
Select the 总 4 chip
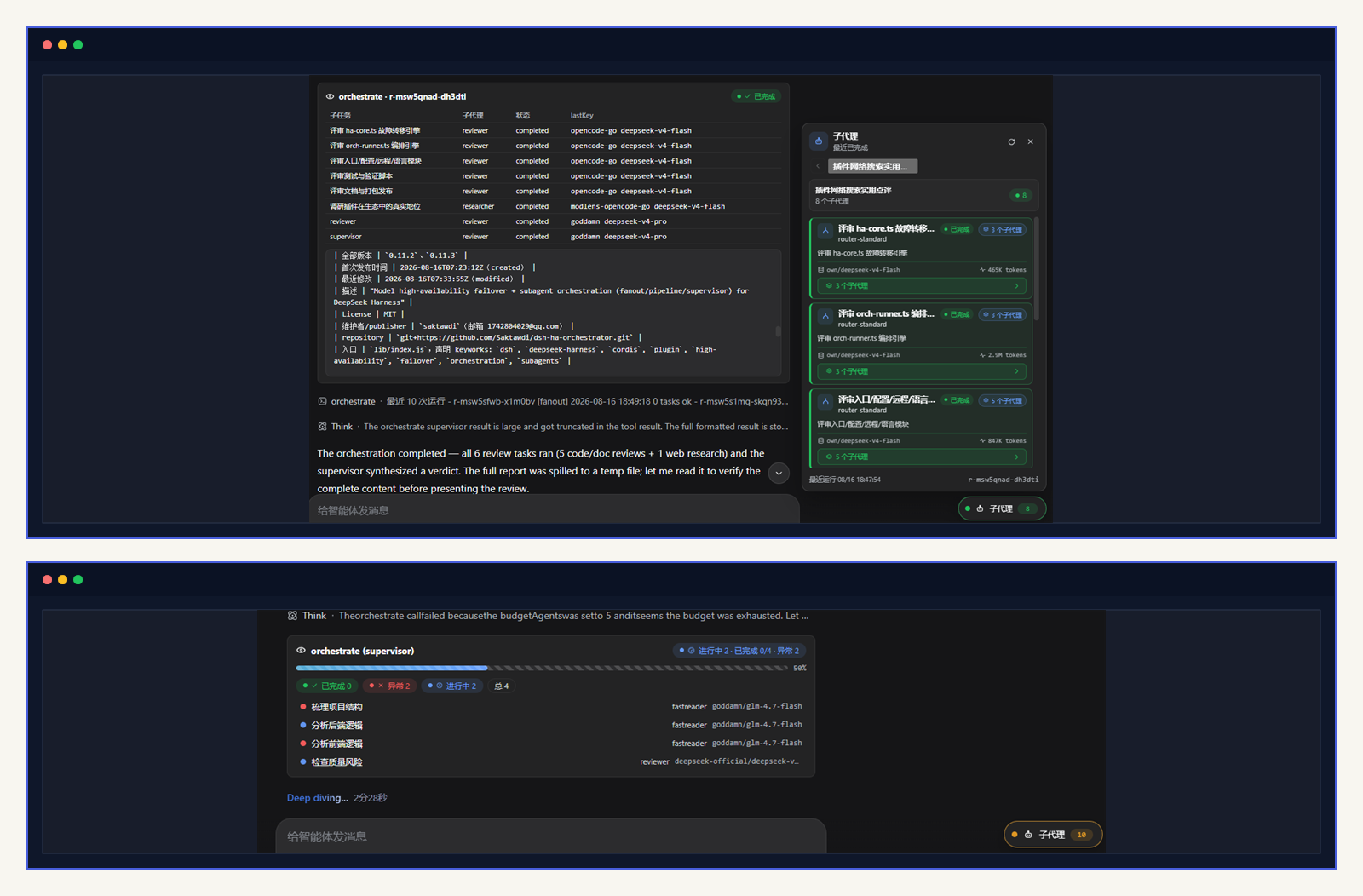click(502, 686)
